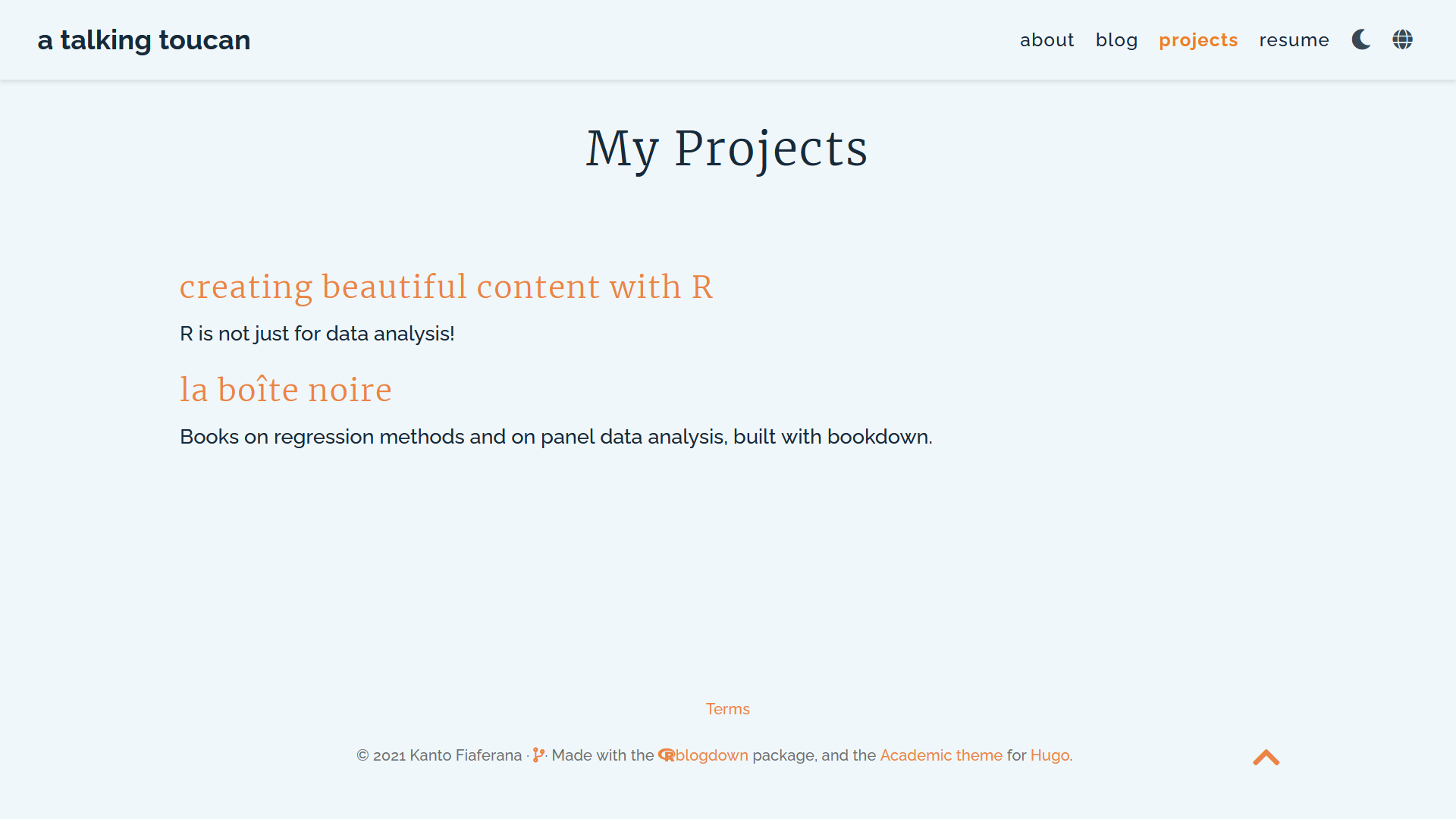Toggle site language via globe icon
Image resolution: width=1456 pixels, height=819 pixels.
(x=1402, y=40)
